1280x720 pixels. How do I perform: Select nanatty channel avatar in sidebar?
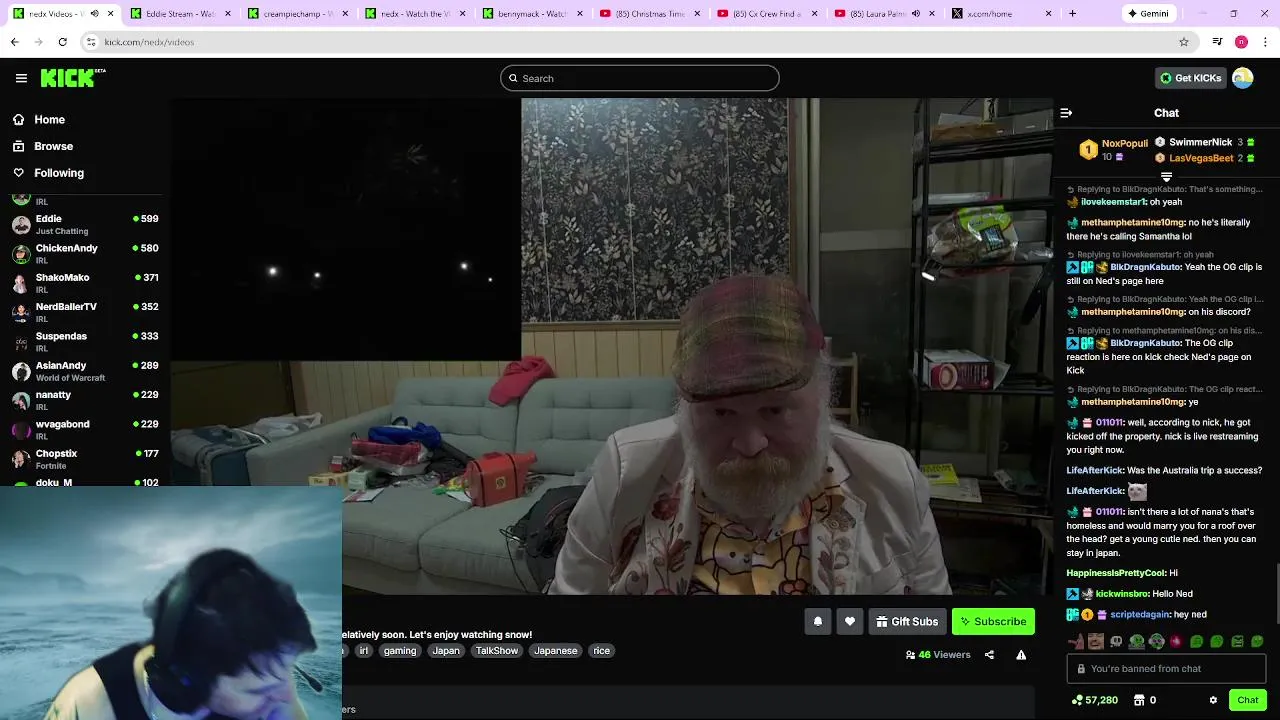tap(21, 400)
